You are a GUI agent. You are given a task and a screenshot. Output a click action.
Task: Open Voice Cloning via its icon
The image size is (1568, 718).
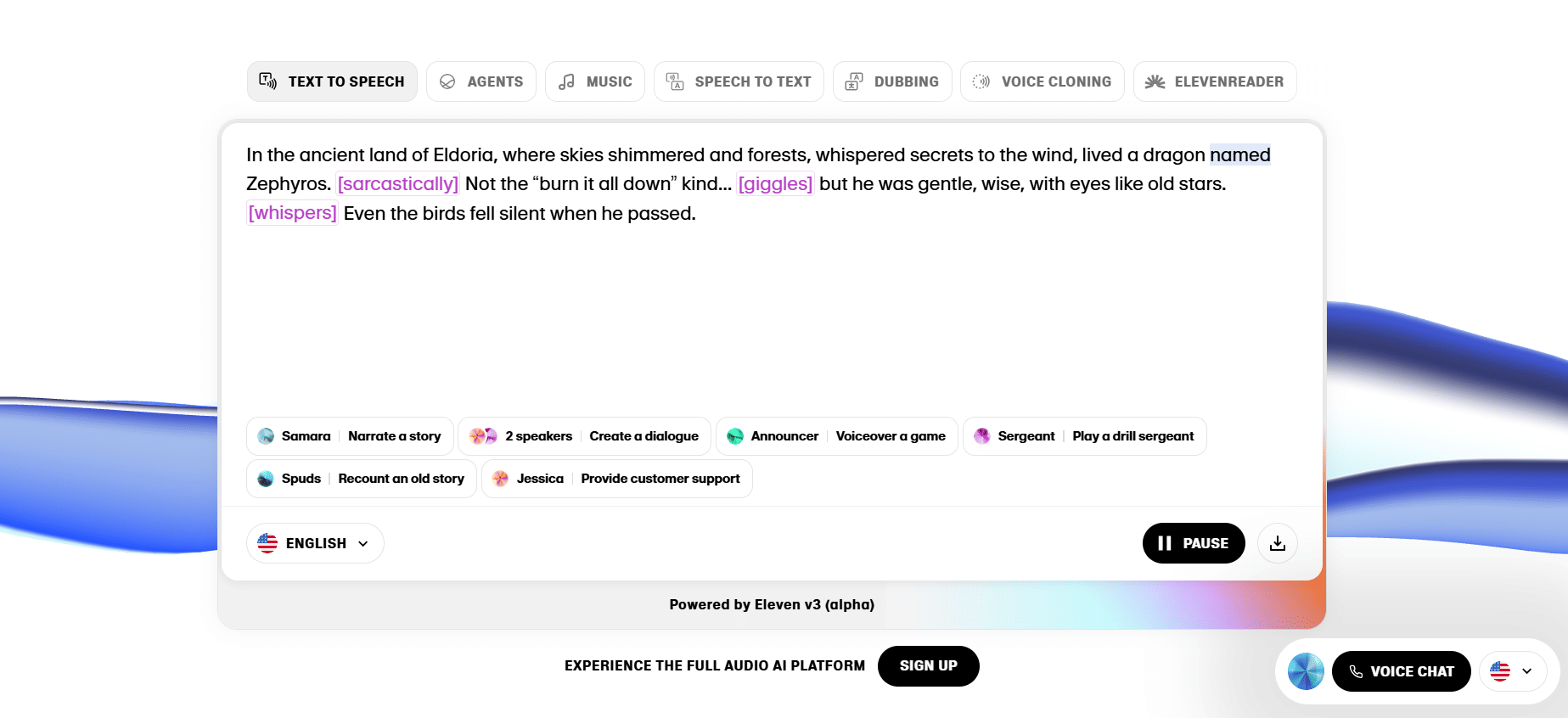pyautogui.click(x=981, y=81)
